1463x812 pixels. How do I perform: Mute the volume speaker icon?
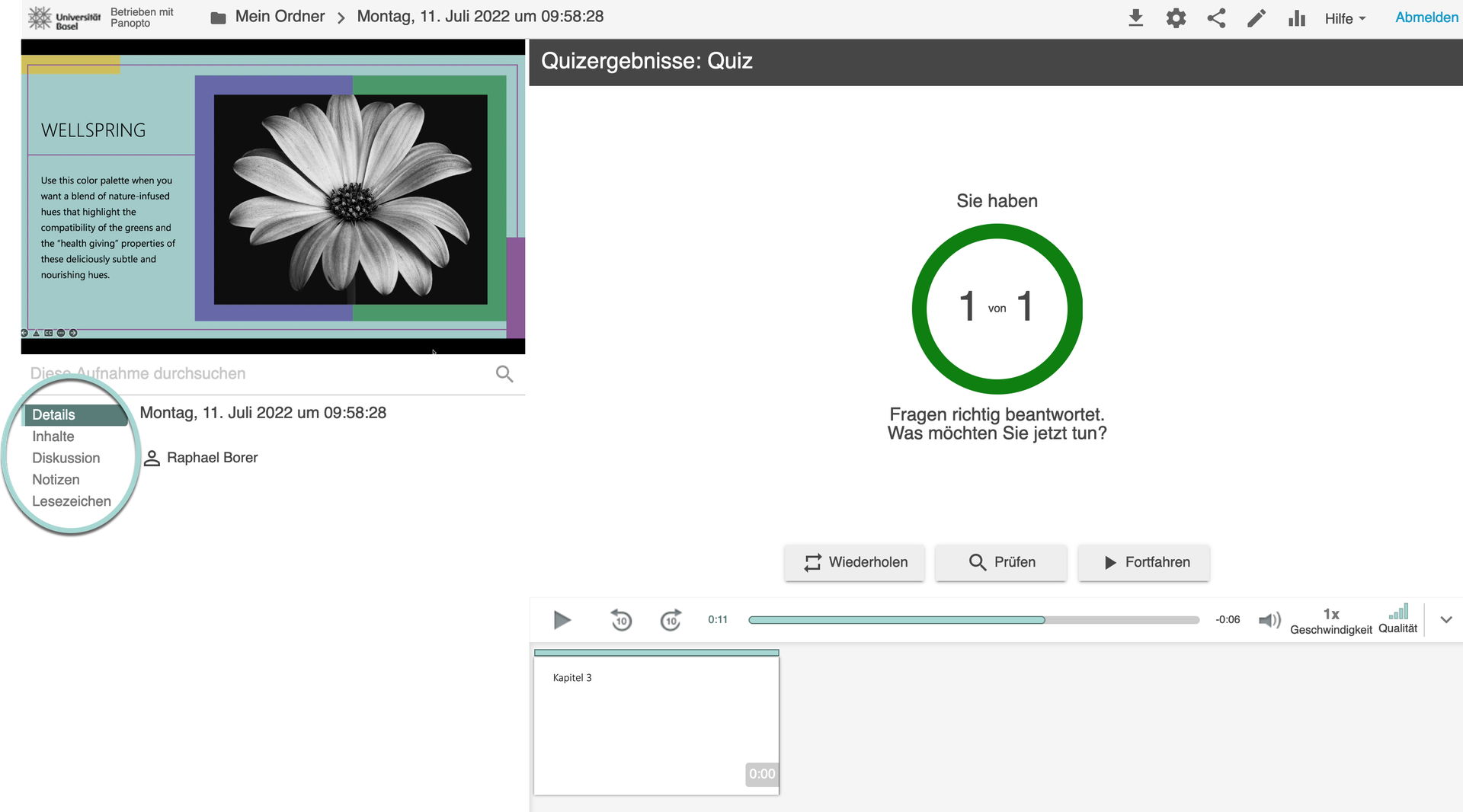(1269, 620)
